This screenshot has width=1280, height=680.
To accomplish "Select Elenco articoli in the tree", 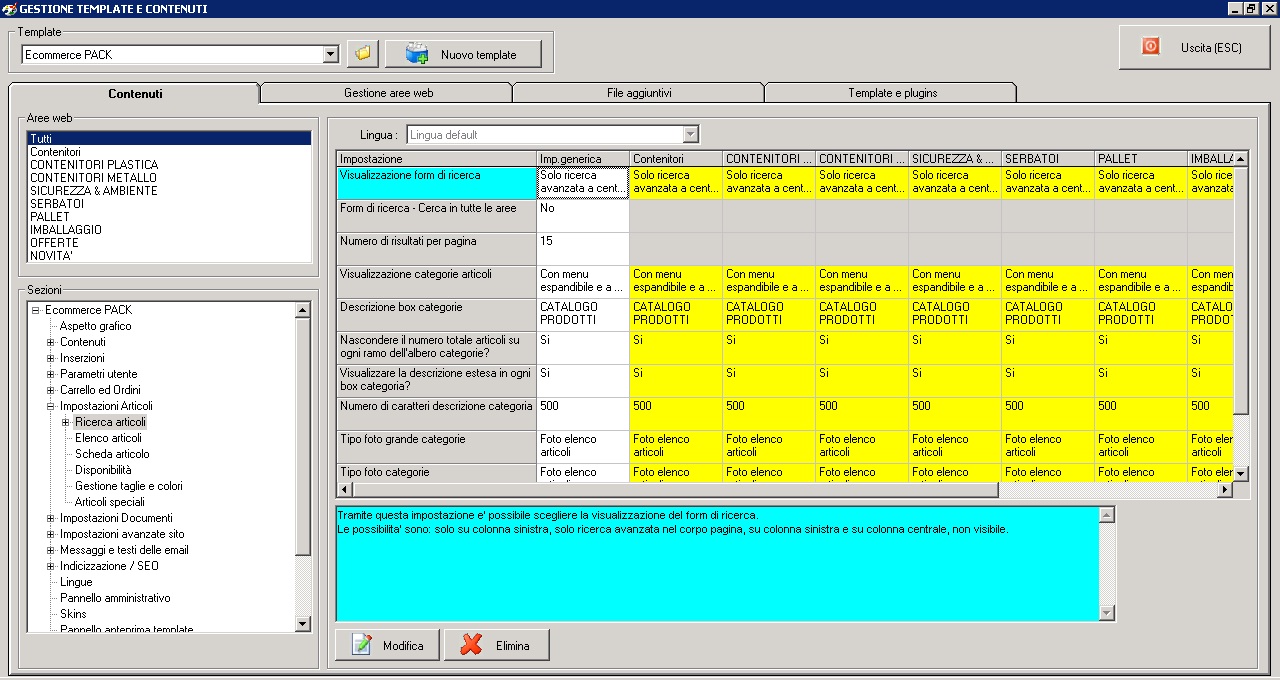I will tap(108, 438).
